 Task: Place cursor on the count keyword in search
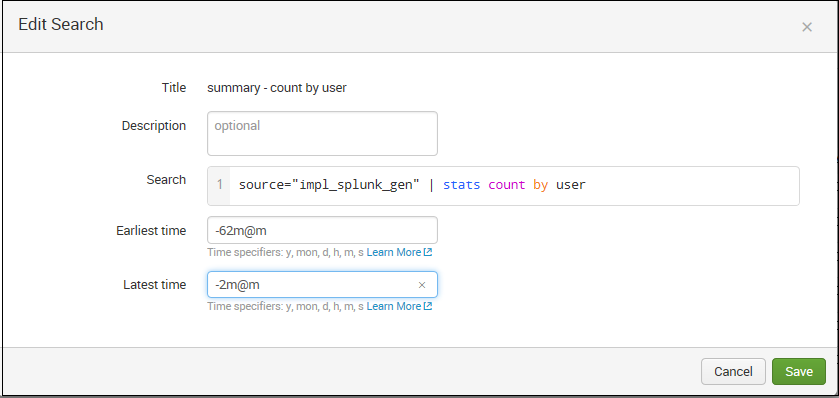507,185
